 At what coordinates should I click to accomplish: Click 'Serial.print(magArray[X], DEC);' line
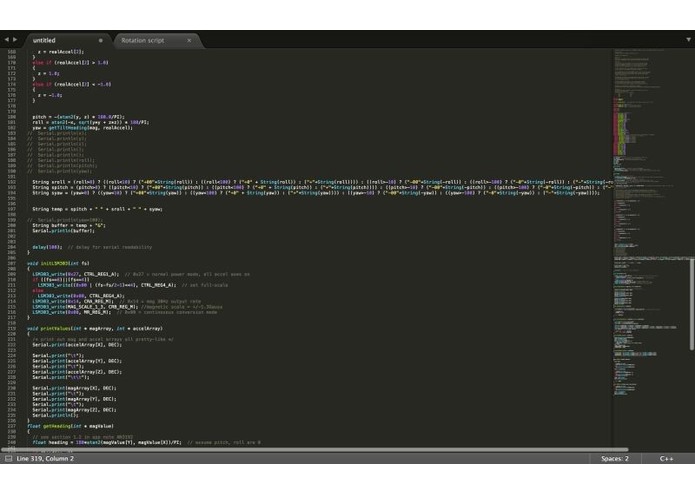[74, 388]
